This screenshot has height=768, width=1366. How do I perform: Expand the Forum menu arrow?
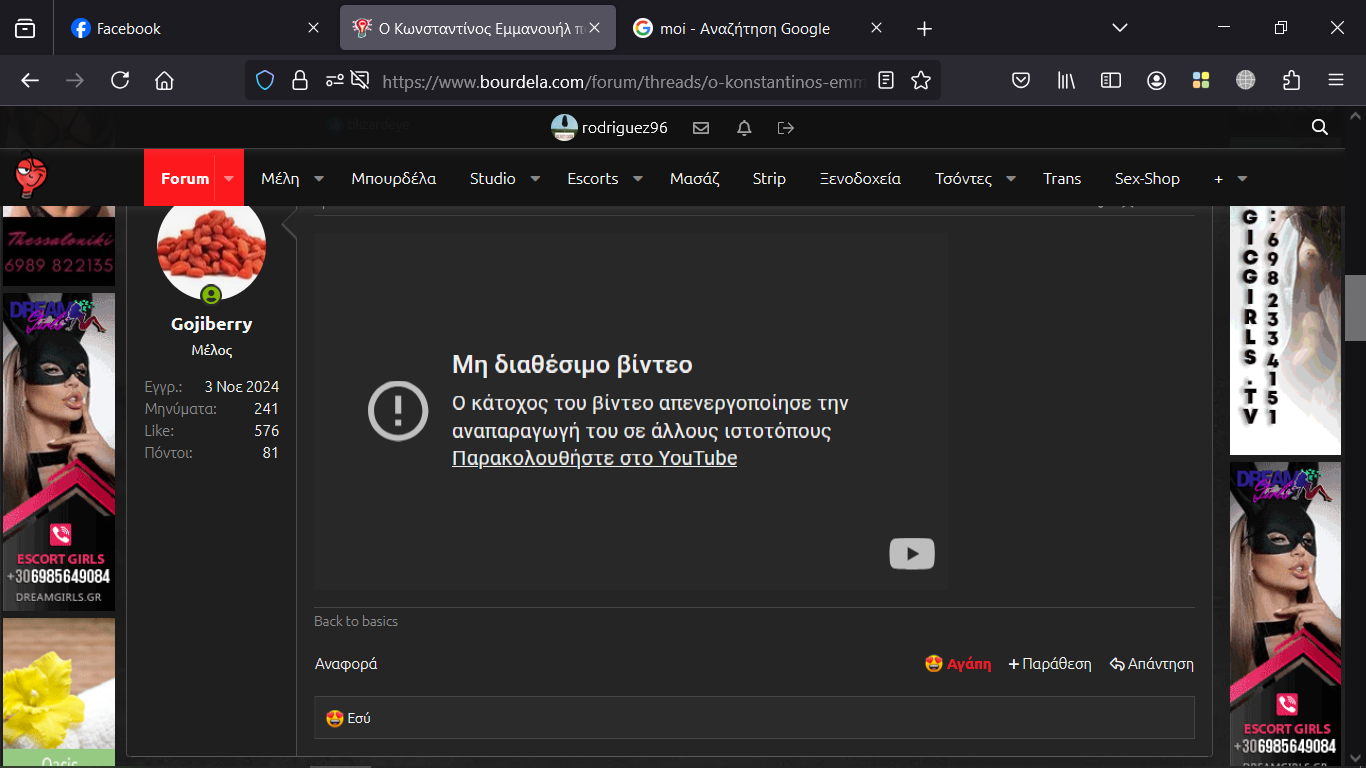(229, 179)
